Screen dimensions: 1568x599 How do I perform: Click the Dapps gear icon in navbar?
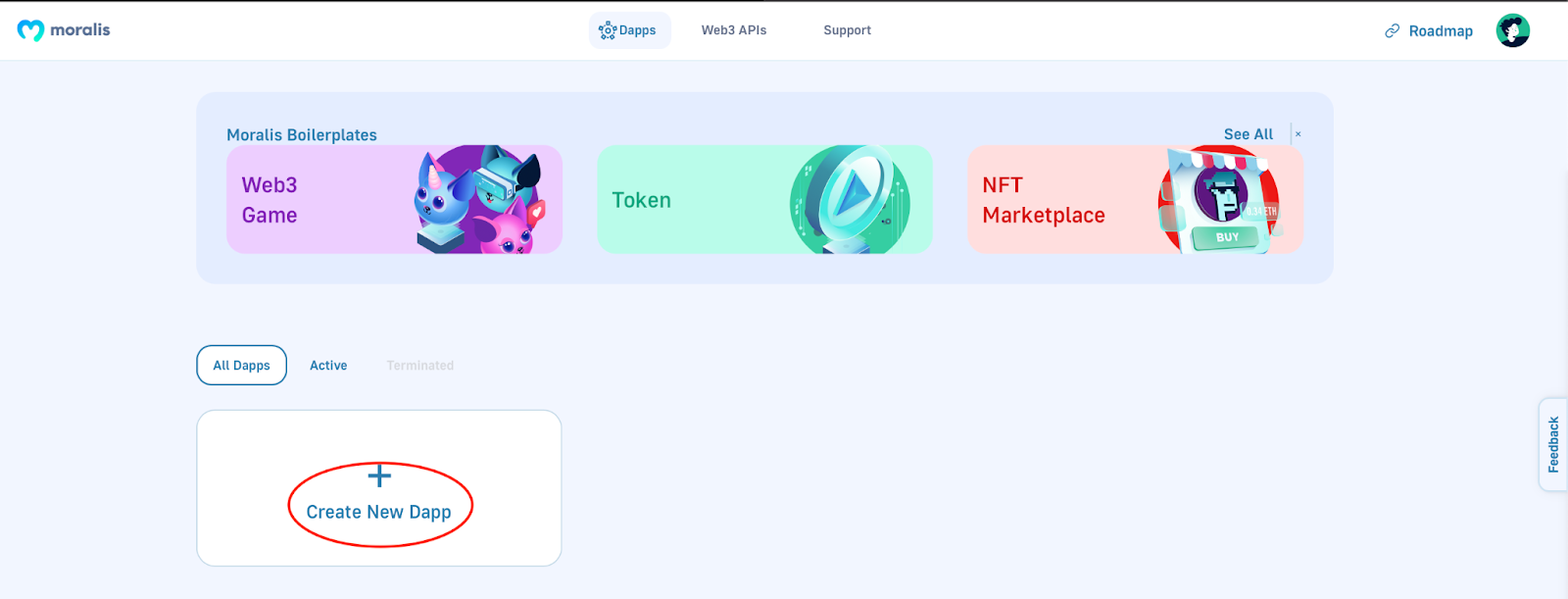(608, 30)
